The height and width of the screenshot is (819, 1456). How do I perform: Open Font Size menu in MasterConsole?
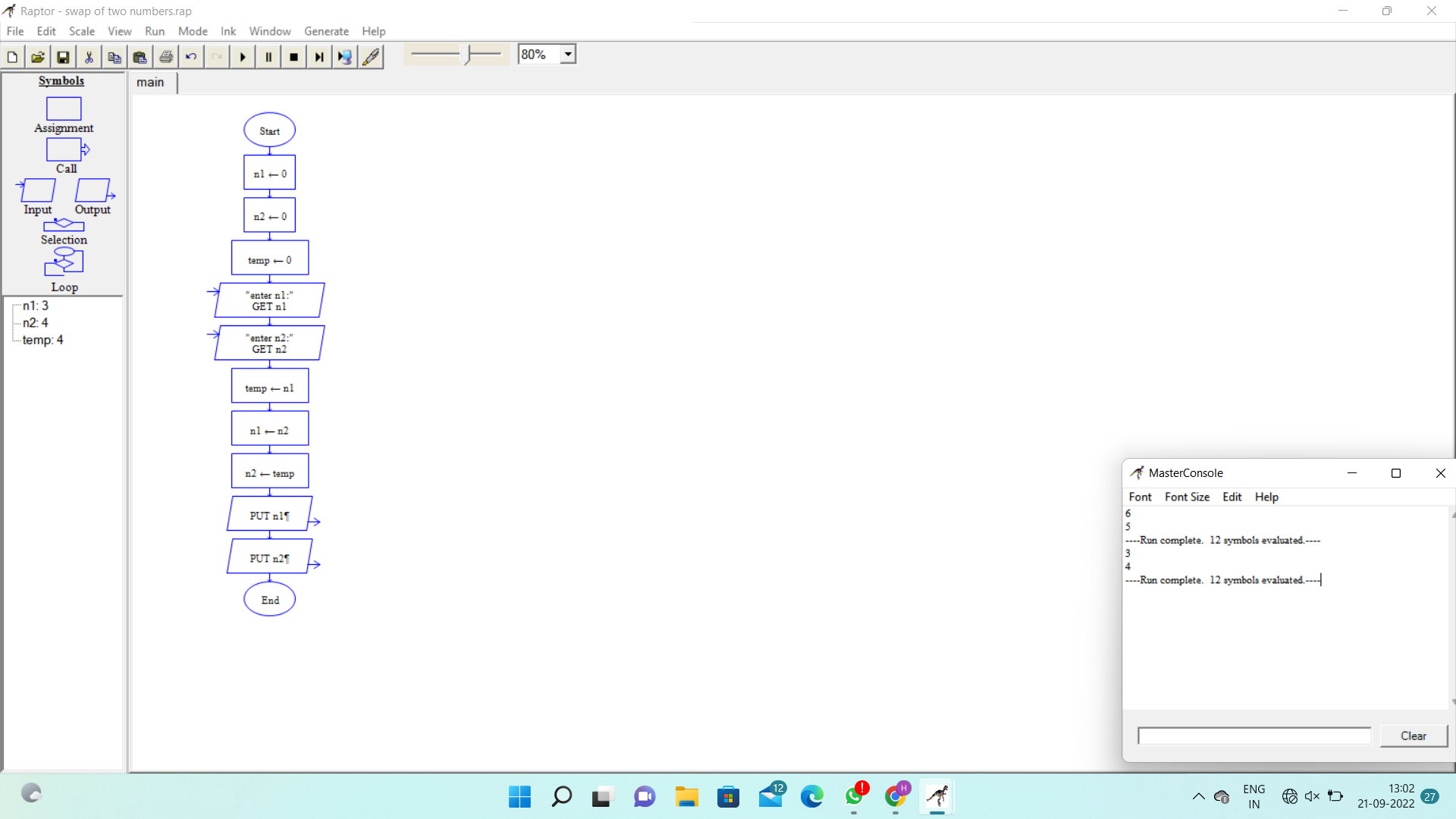1187,497
